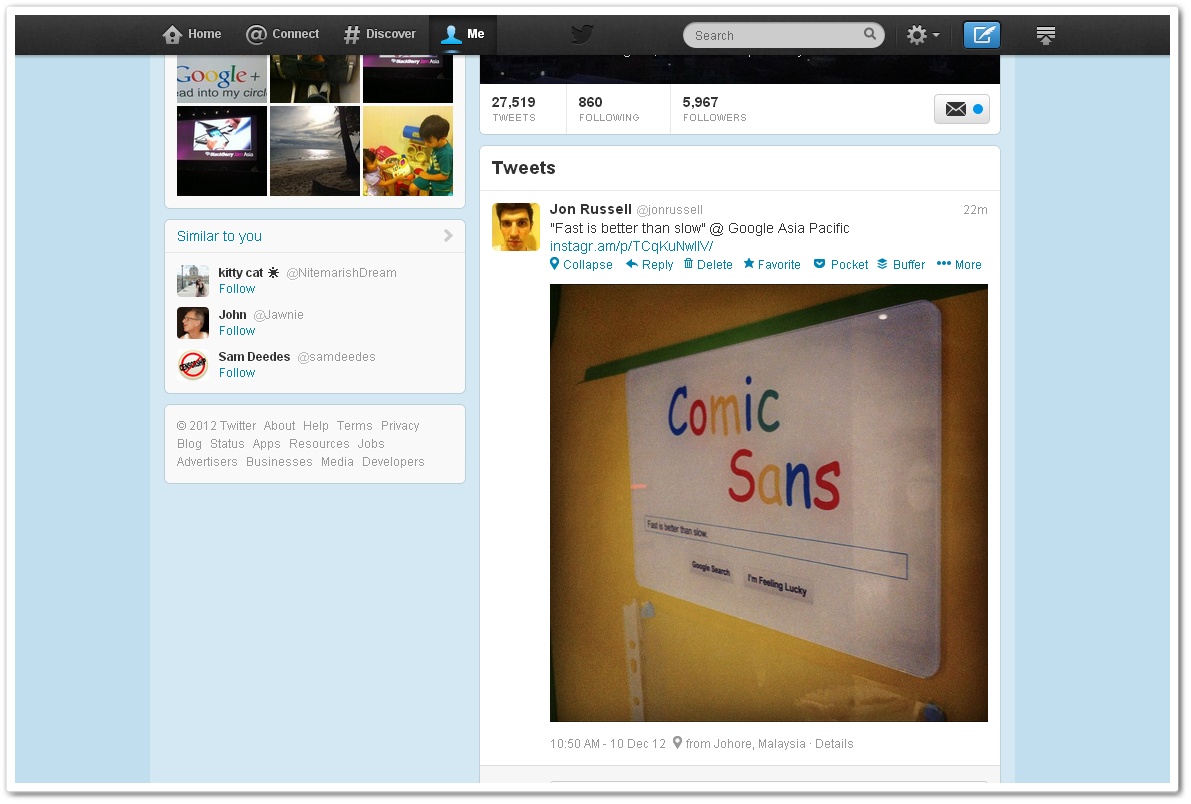Open the beach sunset photo thumbnail

[x=315, y=151]
